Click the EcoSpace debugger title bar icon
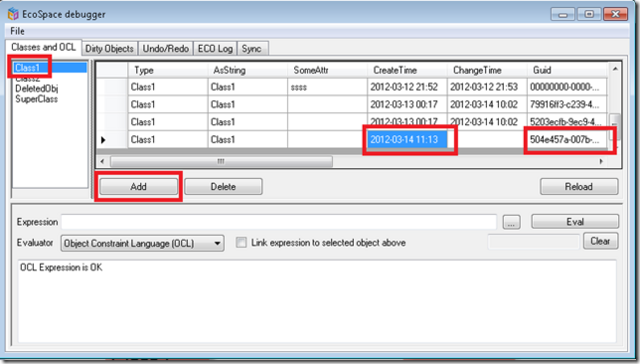 click(x=13, y=14)
